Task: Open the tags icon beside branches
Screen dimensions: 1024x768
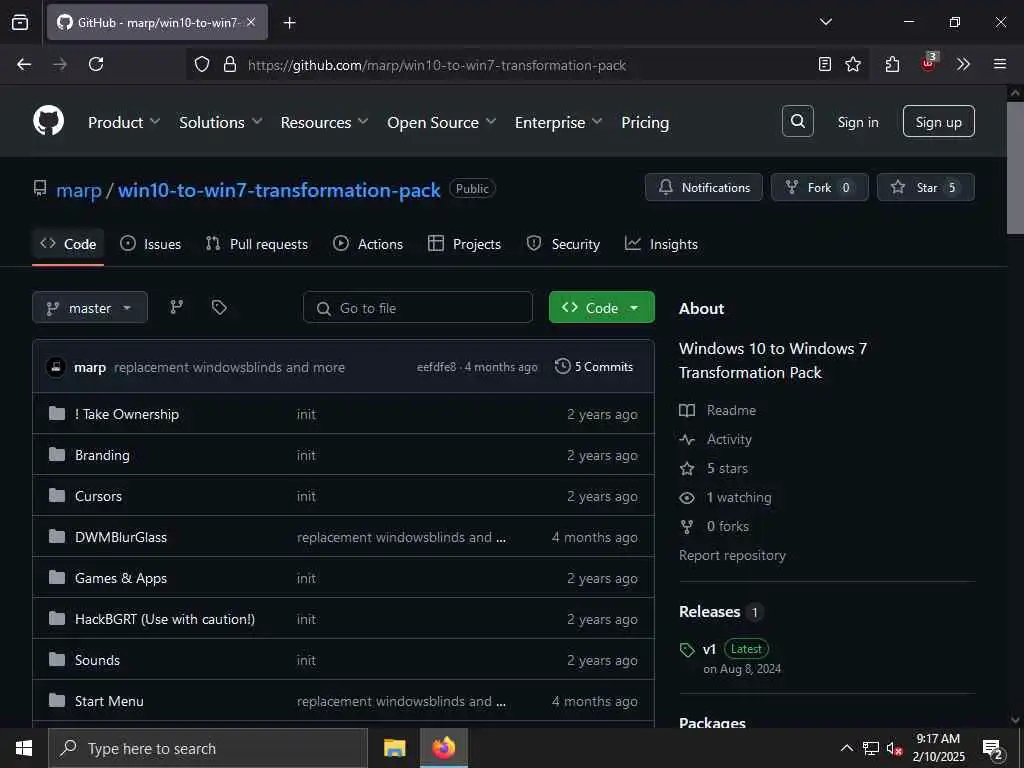Action: click(219, 307)
